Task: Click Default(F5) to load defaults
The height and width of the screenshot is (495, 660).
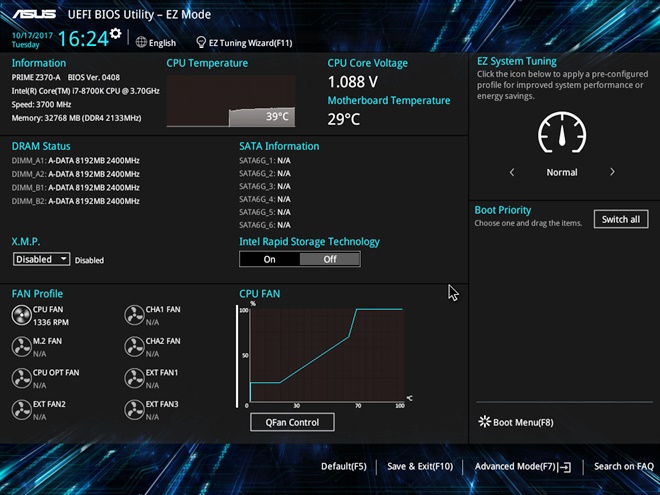Action: (x=344, y=466)
